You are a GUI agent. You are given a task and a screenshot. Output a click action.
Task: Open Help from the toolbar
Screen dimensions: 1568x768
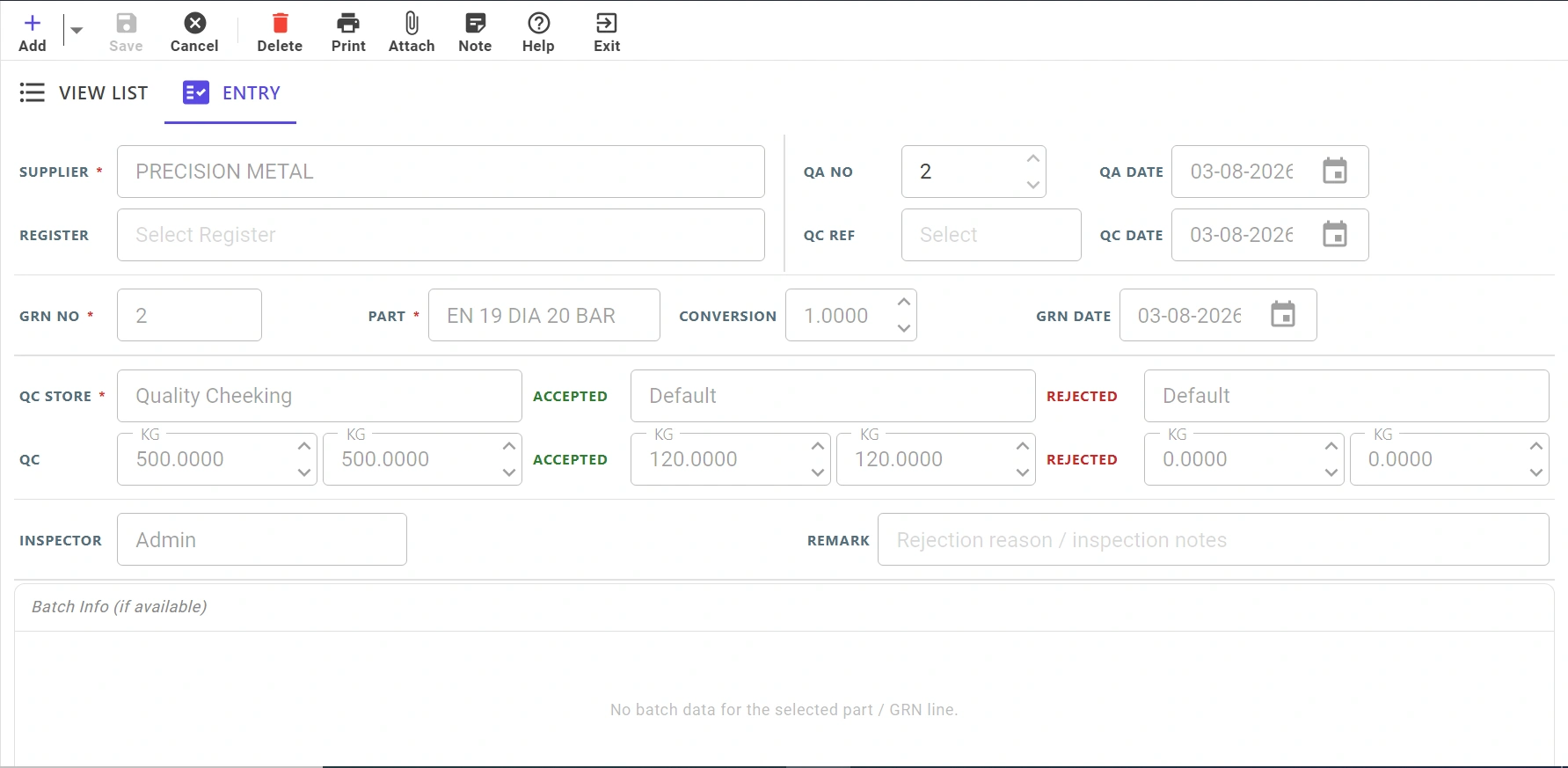[x=538, y=33]
